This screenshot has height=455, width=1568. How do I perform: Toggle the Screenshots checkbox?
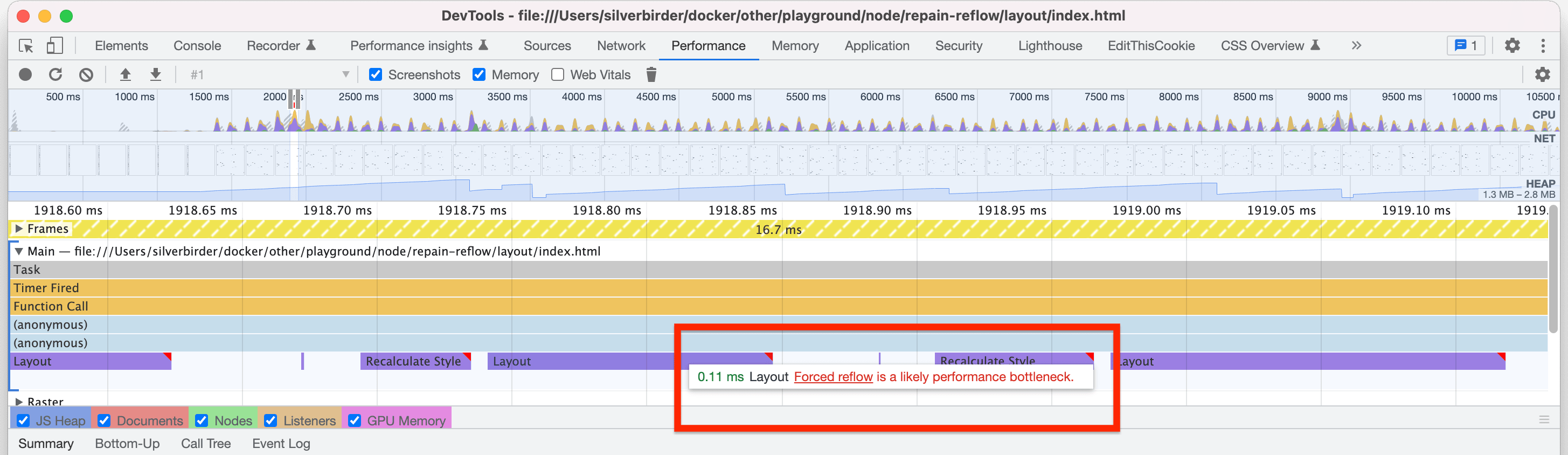376,75
